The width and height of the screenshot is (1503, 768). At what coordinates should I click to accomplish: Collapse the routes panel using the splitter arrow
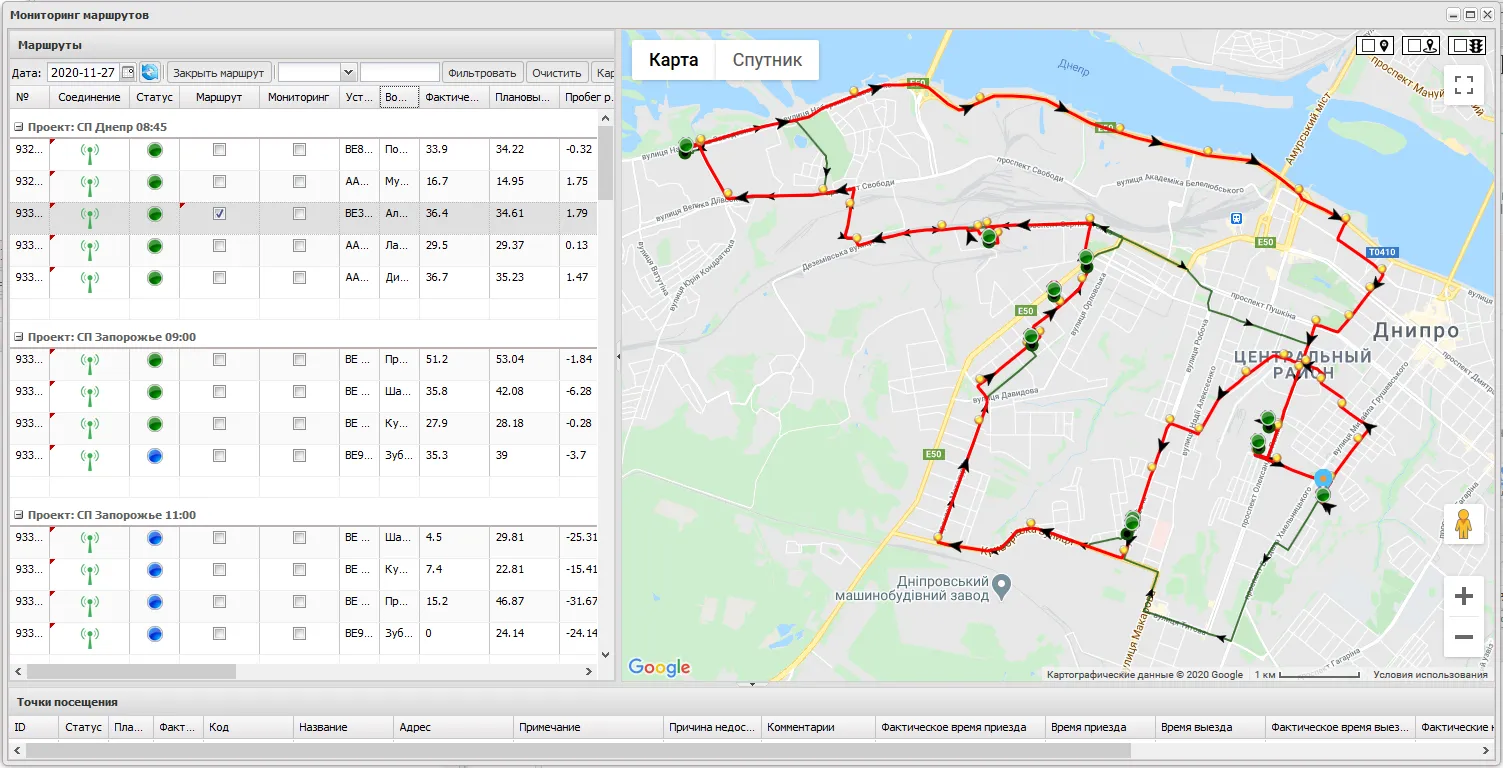click(618, 356)
